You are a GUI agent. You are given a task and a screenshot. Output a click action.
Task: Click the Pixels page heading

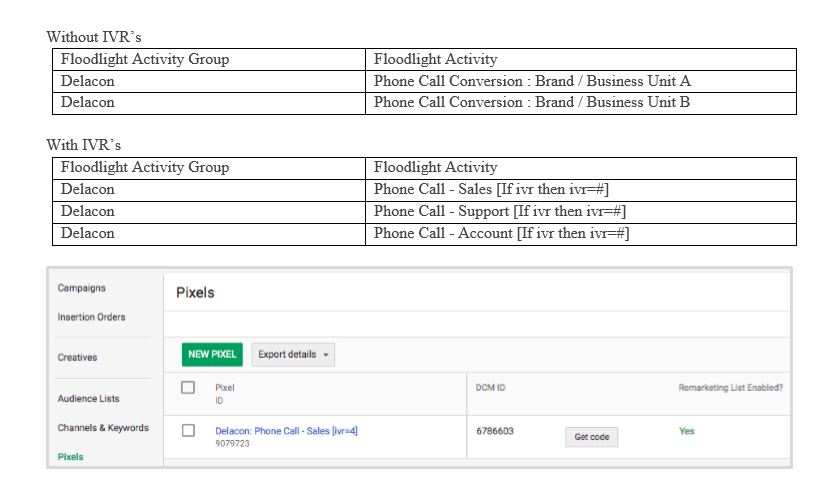[195, 293]
